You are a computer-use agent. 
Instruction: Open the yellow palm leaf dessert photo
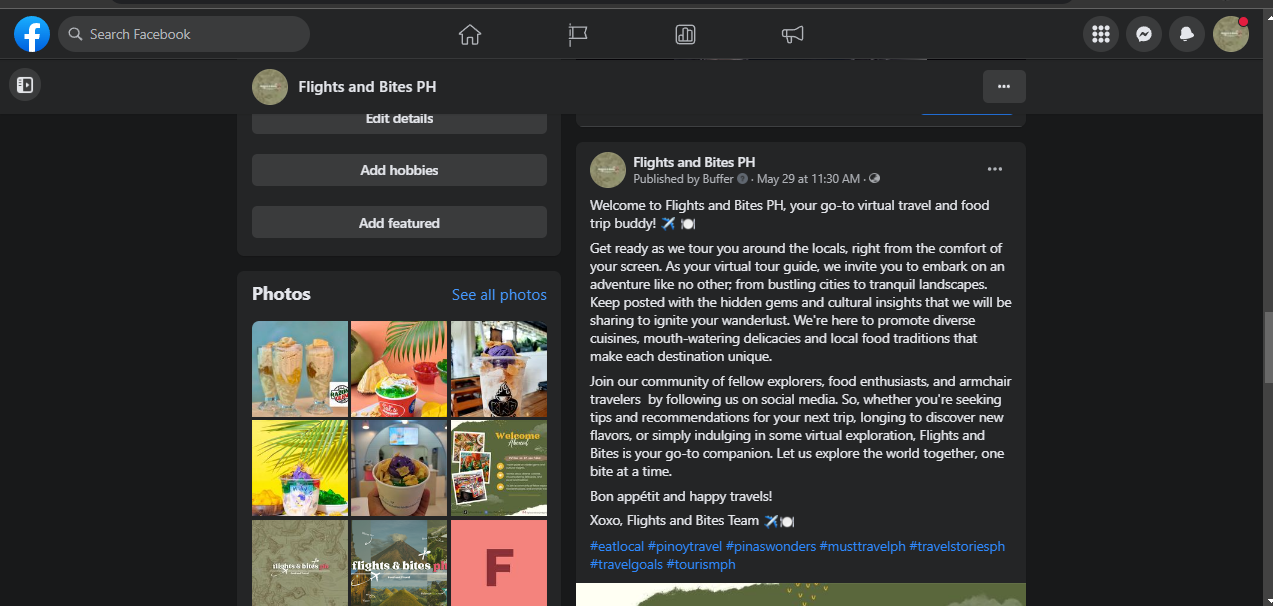pos(300,468)
